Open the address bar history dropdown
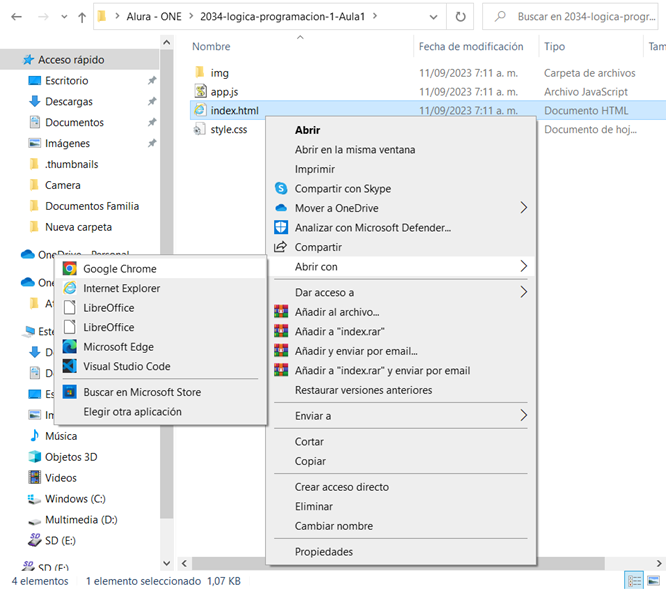 point(431,17)
